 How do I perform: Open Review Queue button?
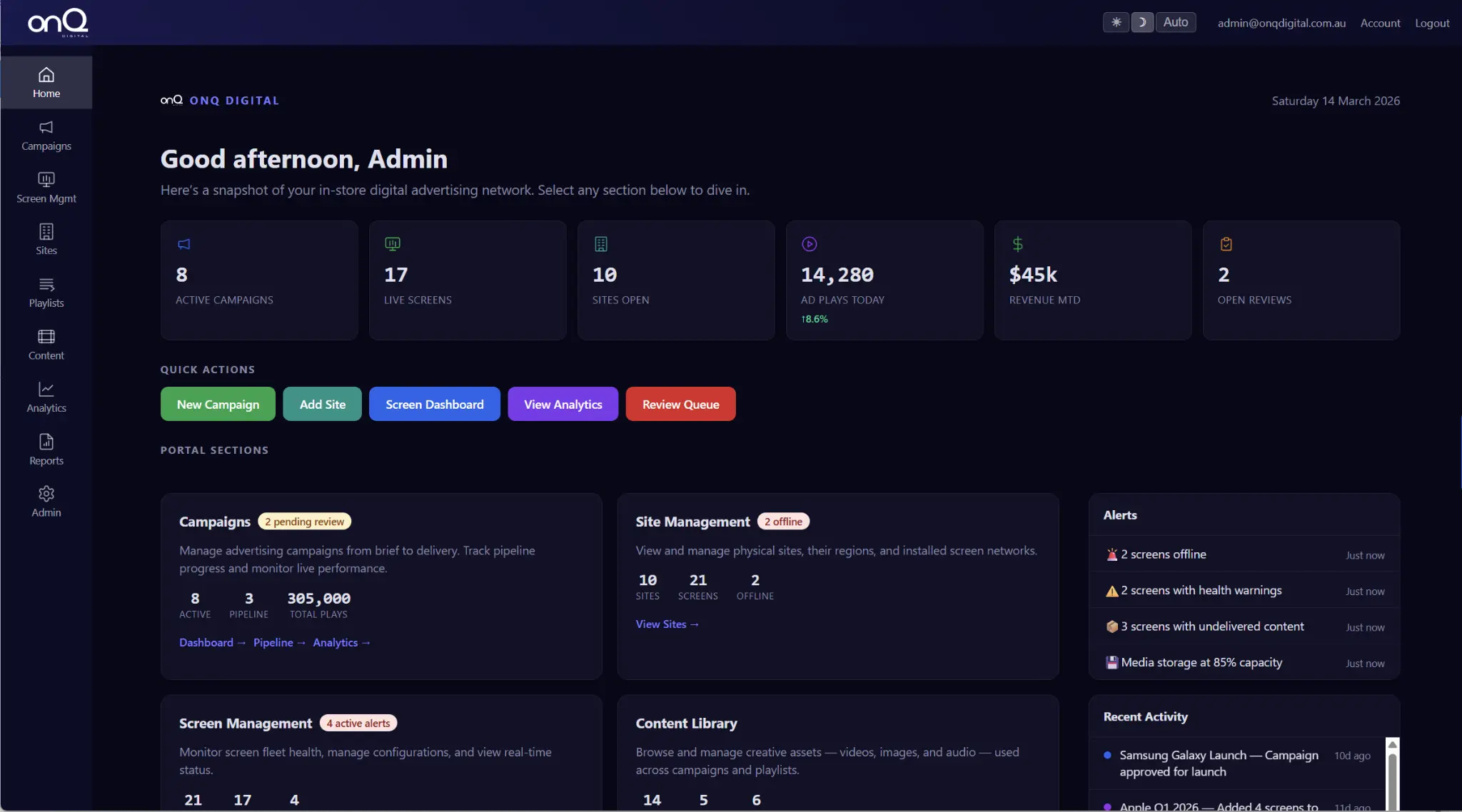coord(680,404)
